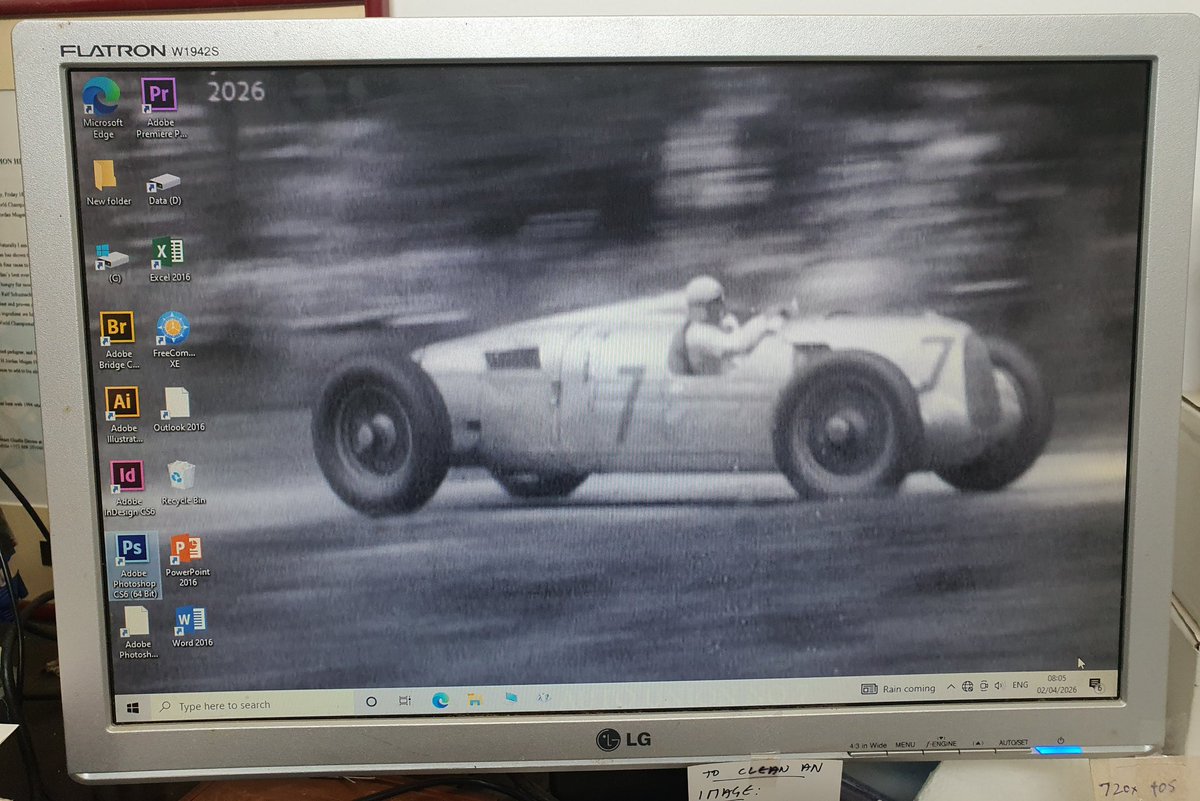Open Adobe Premiere Pro desktop shortcut

pyautogui.click(x=161, y=107)
